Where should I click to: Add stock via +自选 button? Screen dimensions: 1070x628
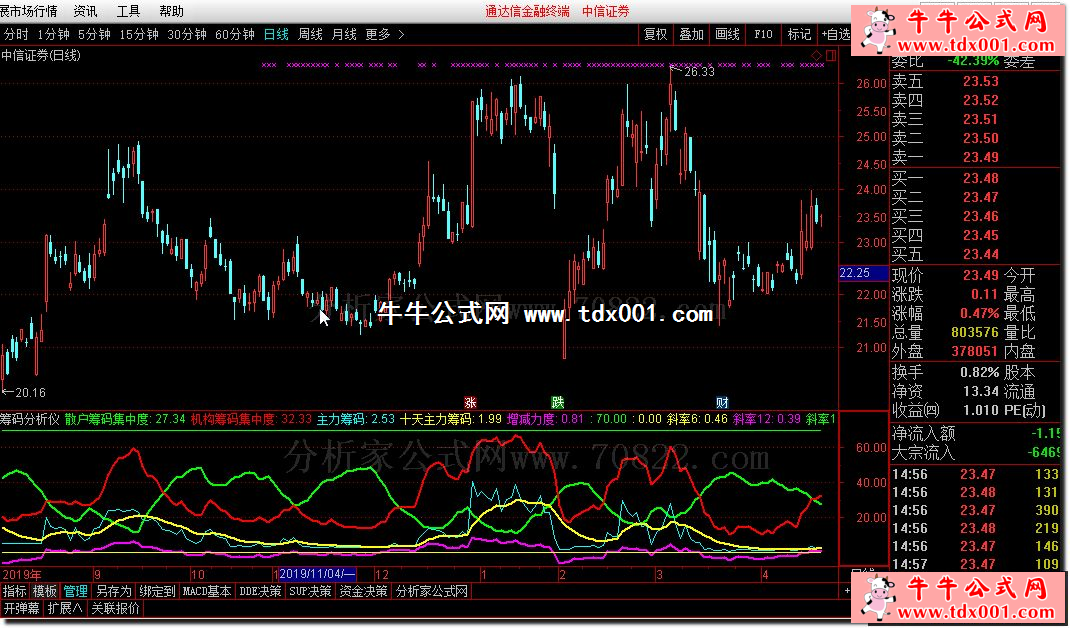tap(836, 34)
